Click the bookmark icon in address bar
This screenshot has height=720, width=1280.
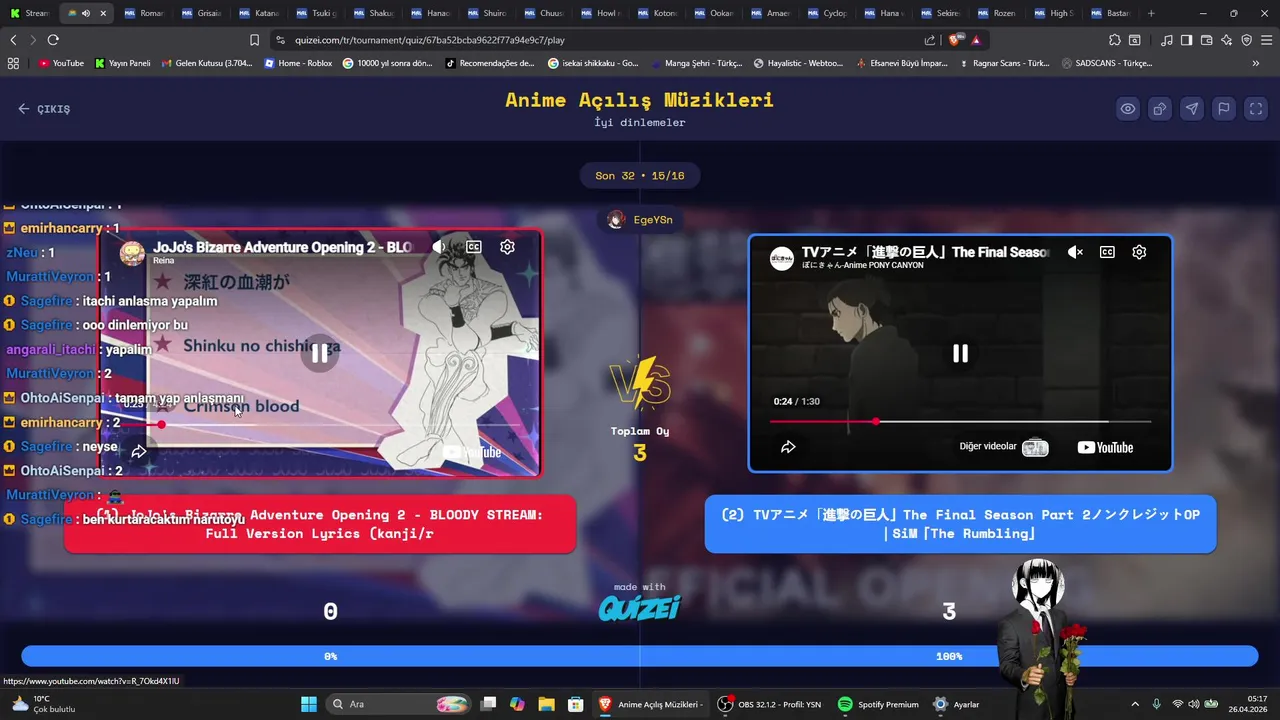pos(254,40)
